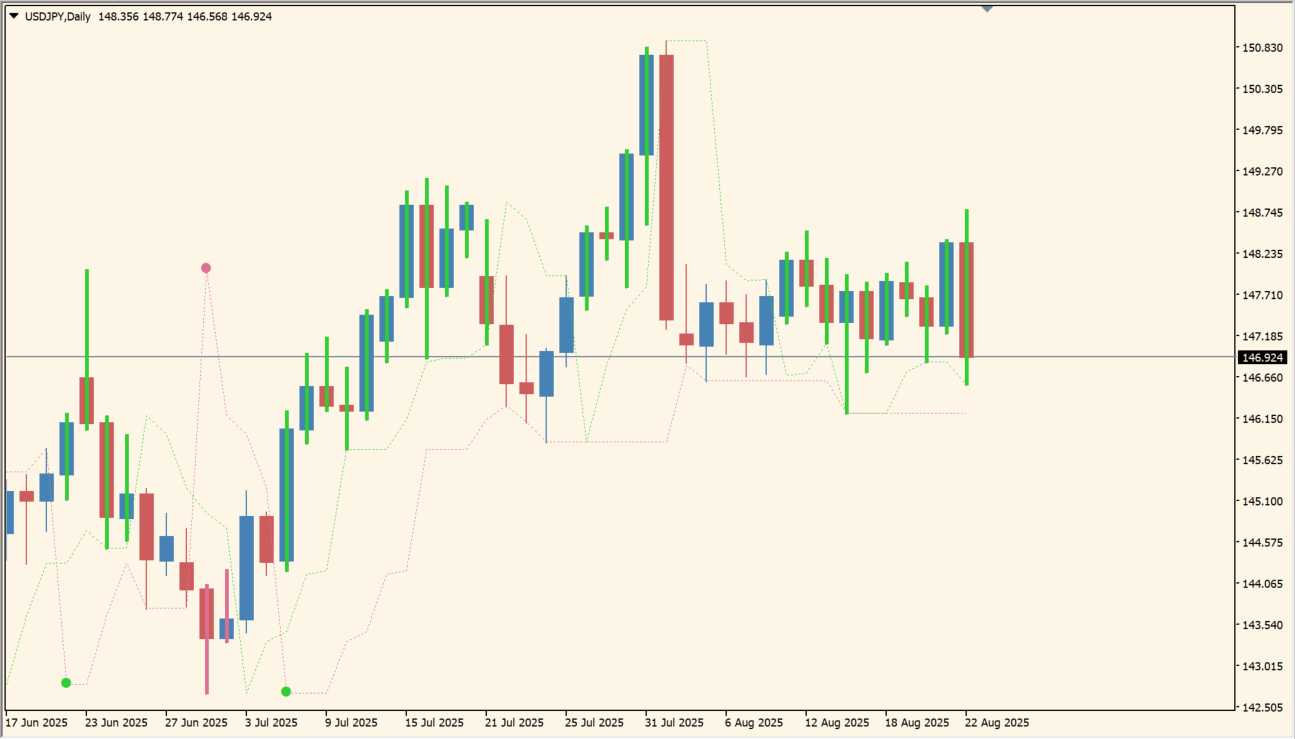Click the 15 Jul 2025 date label
1295x739 pixels.
coord(435,723)
